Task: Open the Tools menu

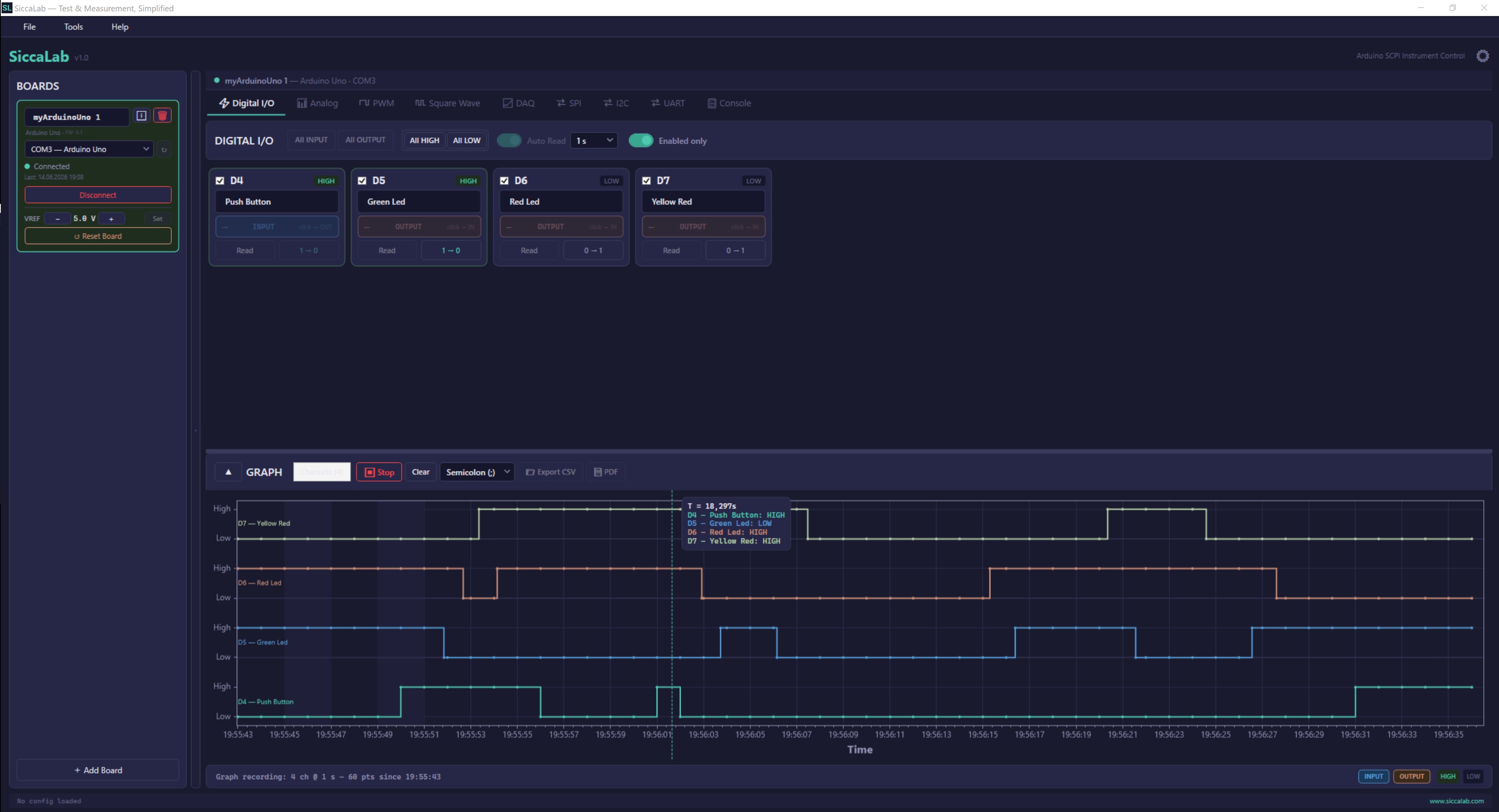Action: pos(73,27)
